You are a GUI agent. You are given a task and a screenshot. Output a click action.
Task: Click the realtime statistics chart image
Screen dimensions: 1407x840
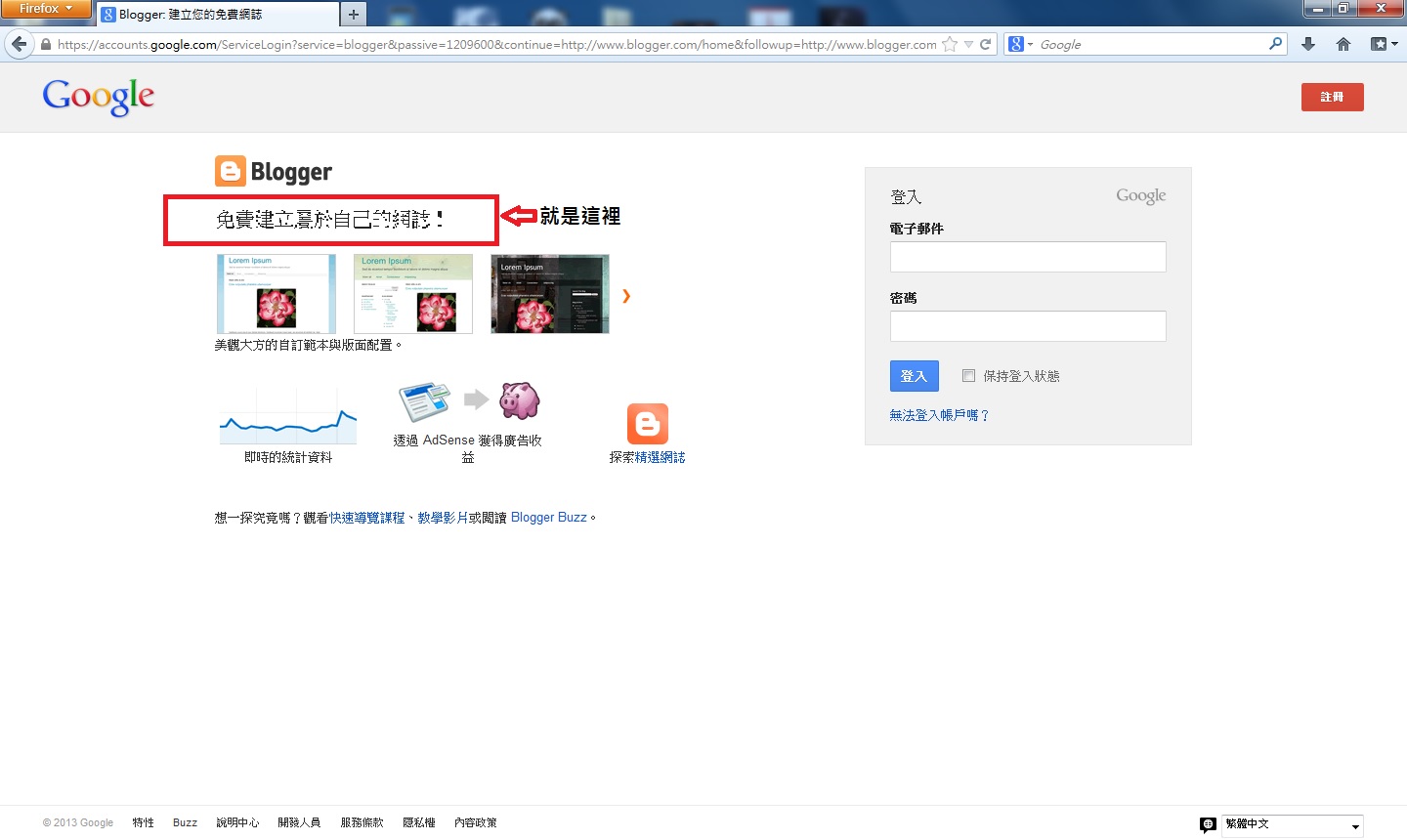288,417
